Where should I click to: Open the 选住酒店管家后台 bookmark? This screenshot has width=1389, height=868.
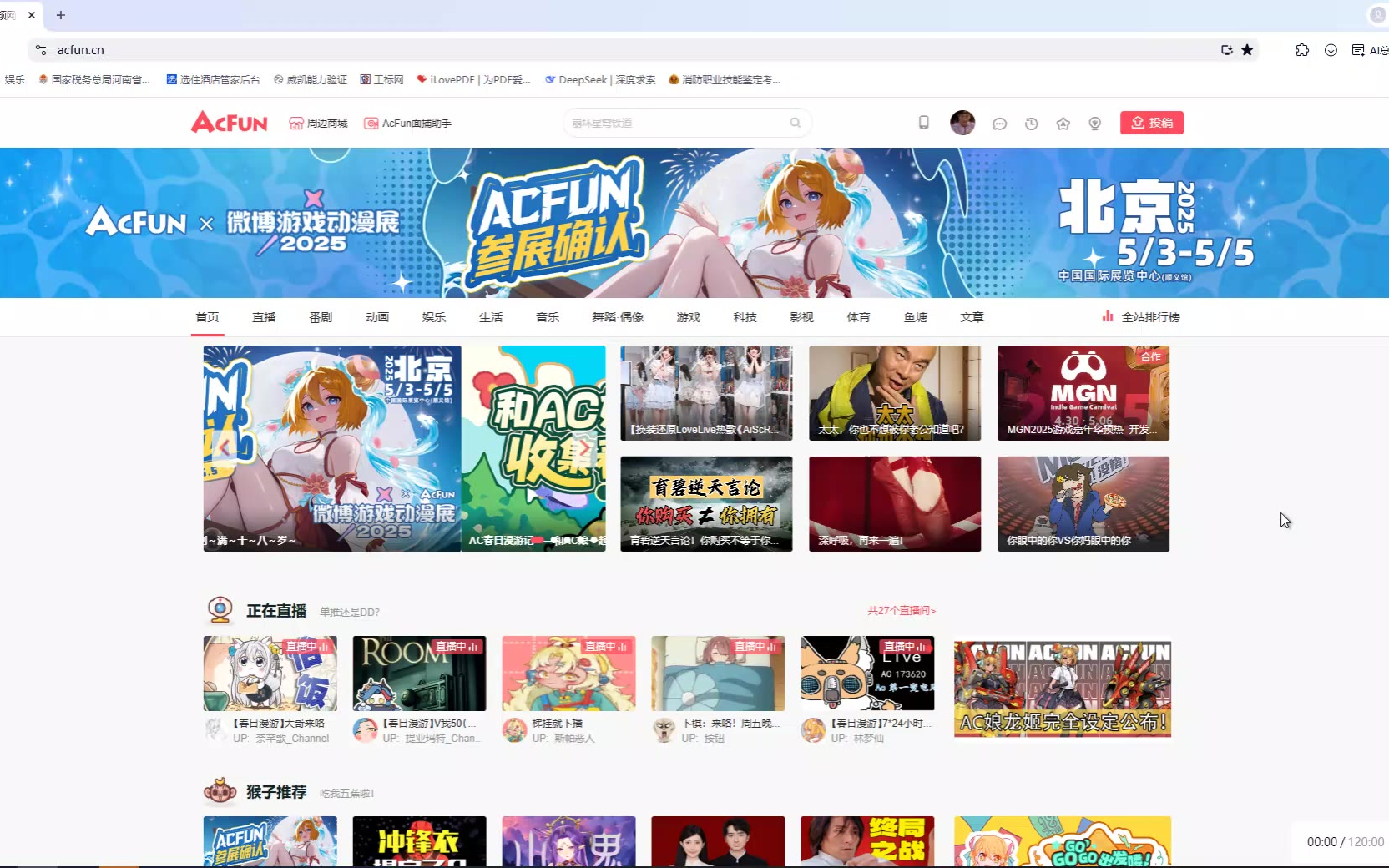(213, 80)
